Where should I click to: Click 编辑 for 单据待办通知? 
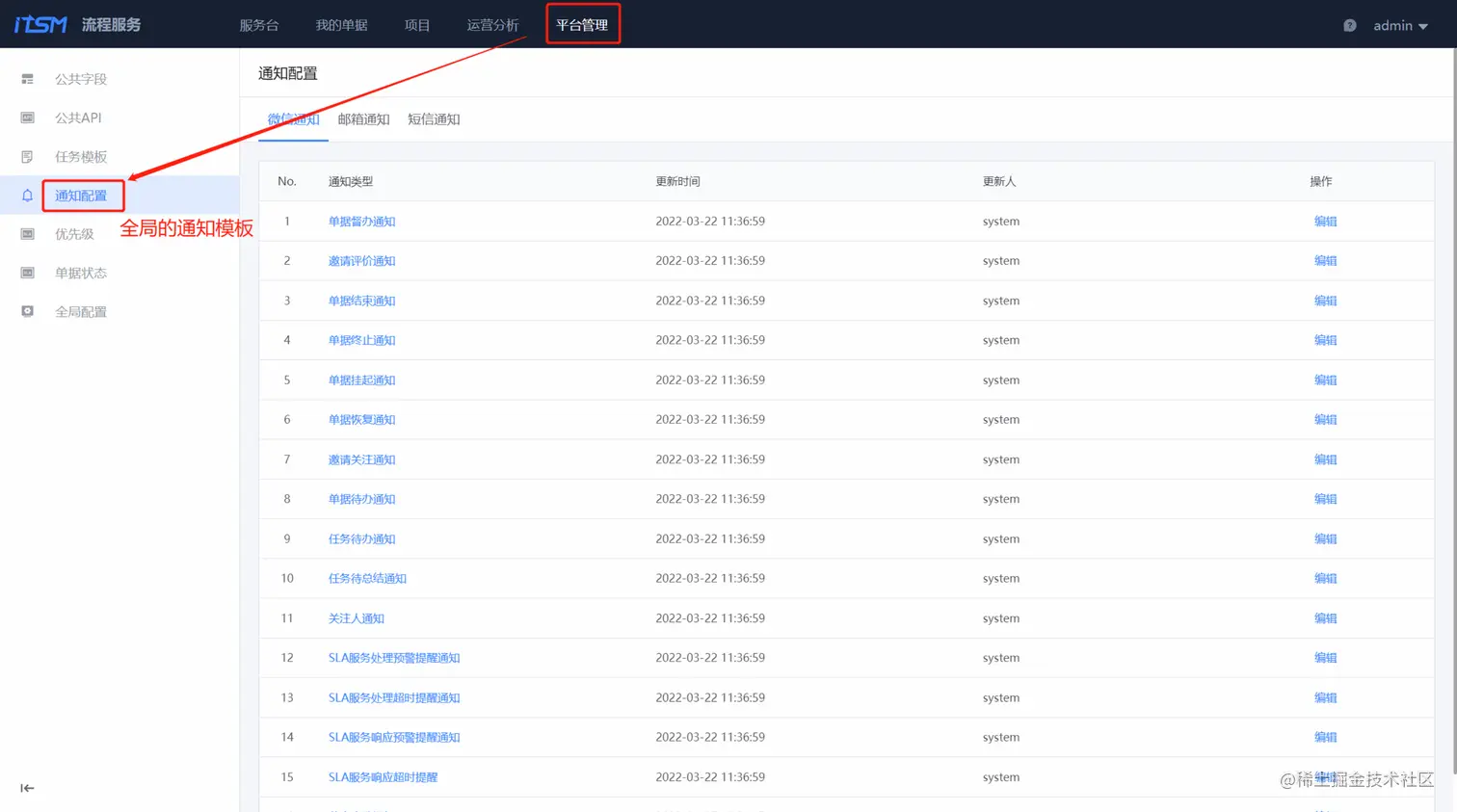point(1325,499)
